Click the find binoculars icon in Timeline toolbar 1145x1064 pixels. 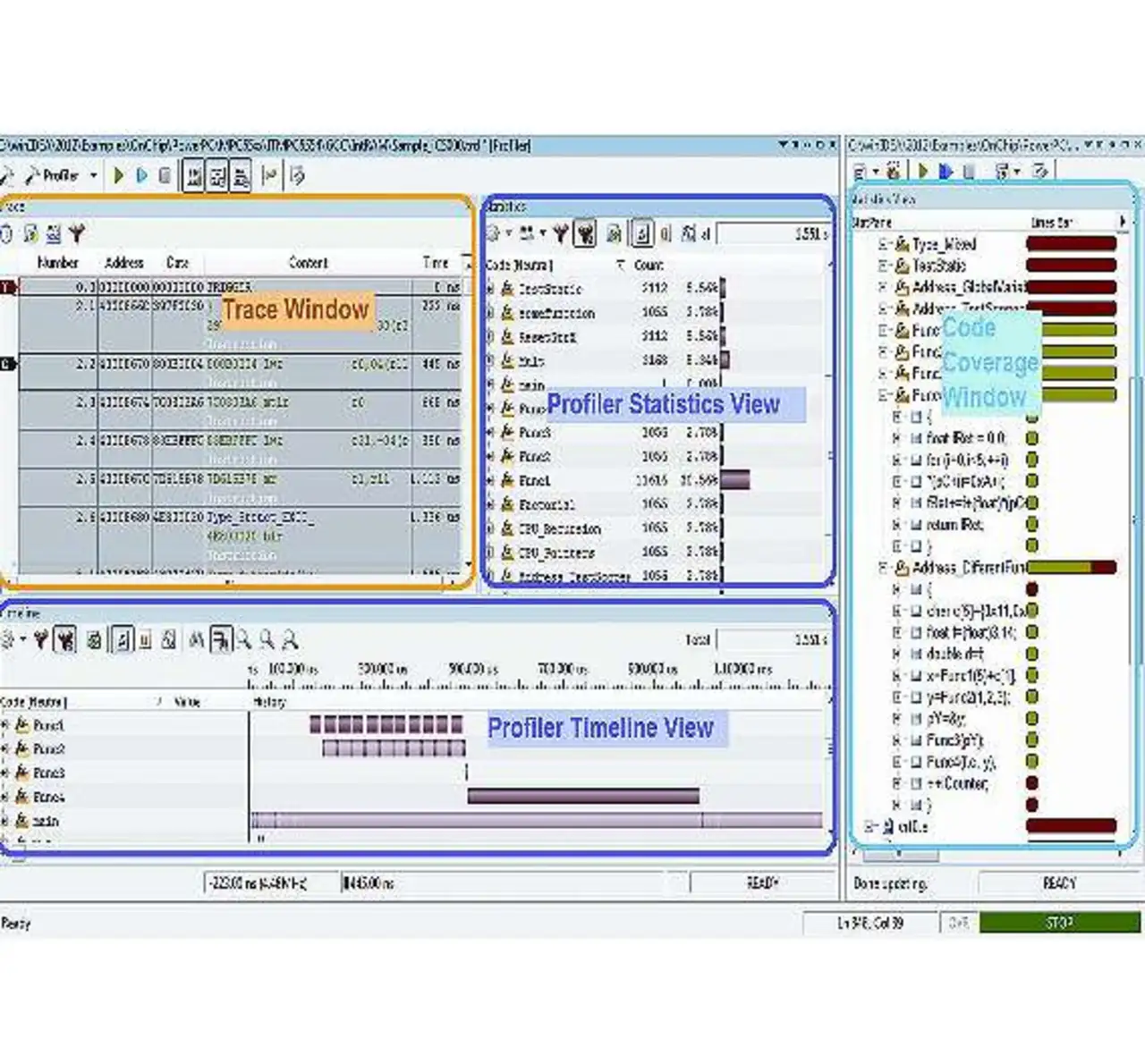196,639
